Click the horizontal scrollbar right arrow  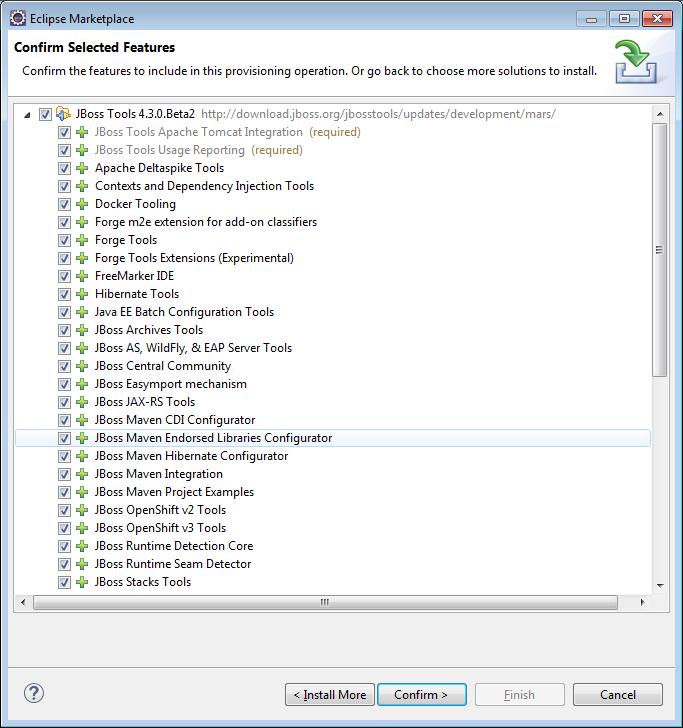coord(643,602)
